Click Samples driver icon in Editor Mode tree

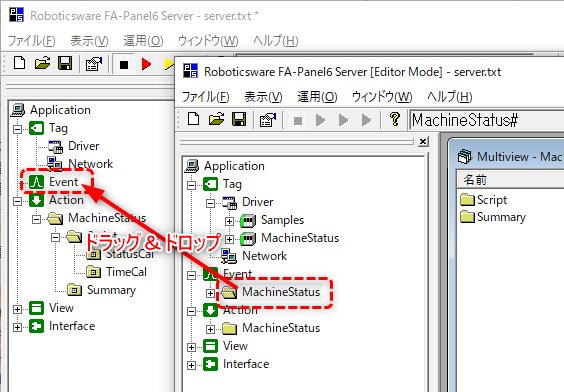248,220
